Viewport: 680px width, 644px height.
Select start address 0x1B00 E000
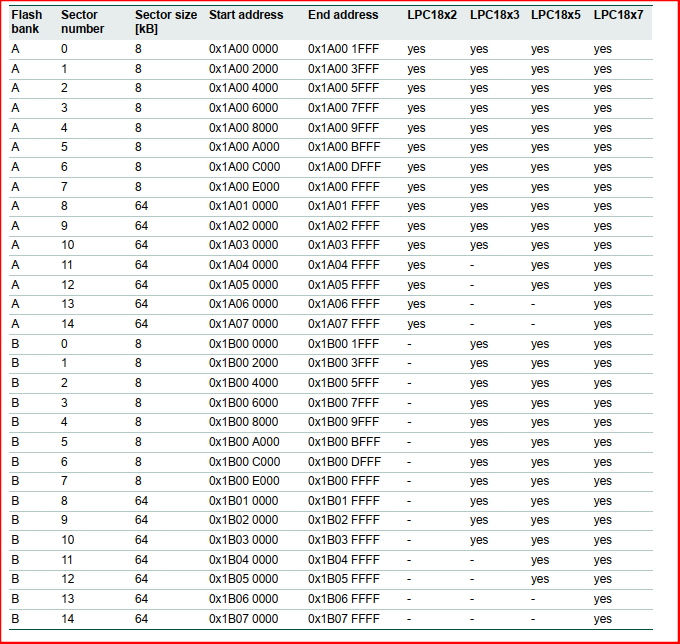(244, 481)
